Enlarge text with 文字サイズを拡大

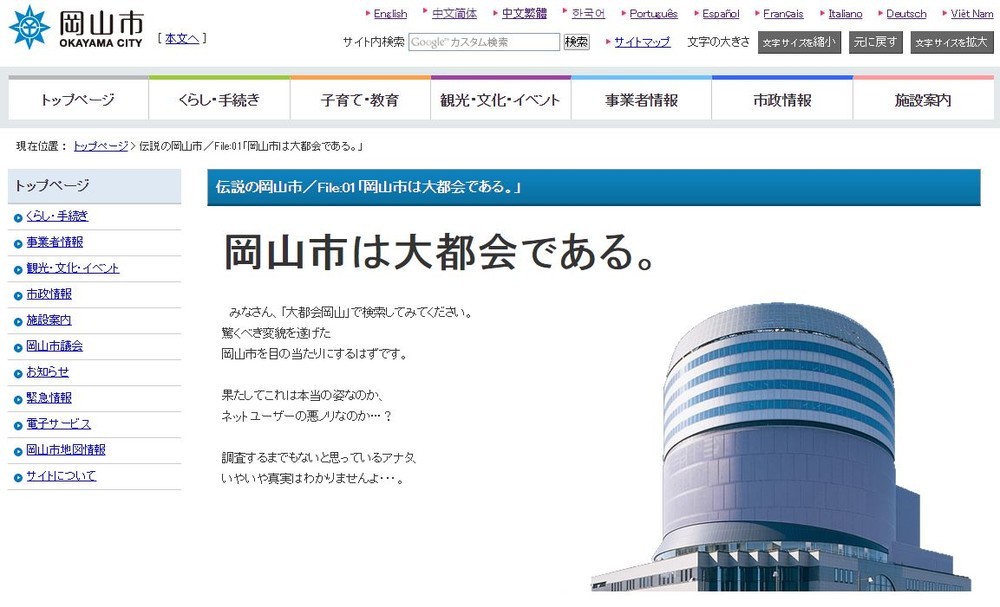(951, 43)
